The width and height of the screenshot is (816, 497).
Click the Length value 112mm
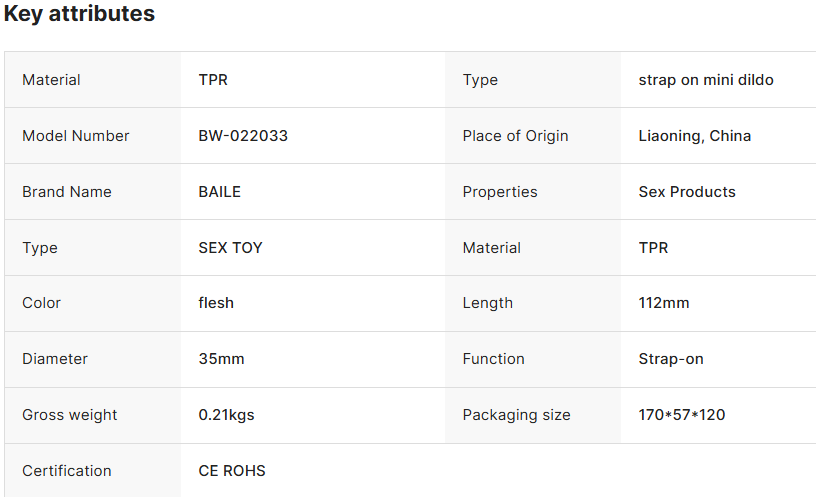point(664,303)
